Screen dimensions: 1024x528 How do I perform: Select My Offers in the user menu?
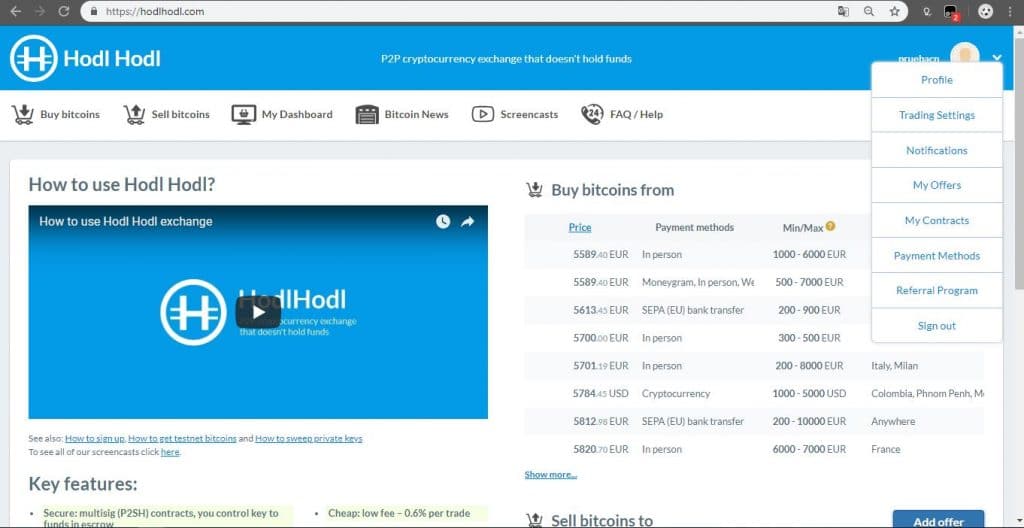[936, 185]
